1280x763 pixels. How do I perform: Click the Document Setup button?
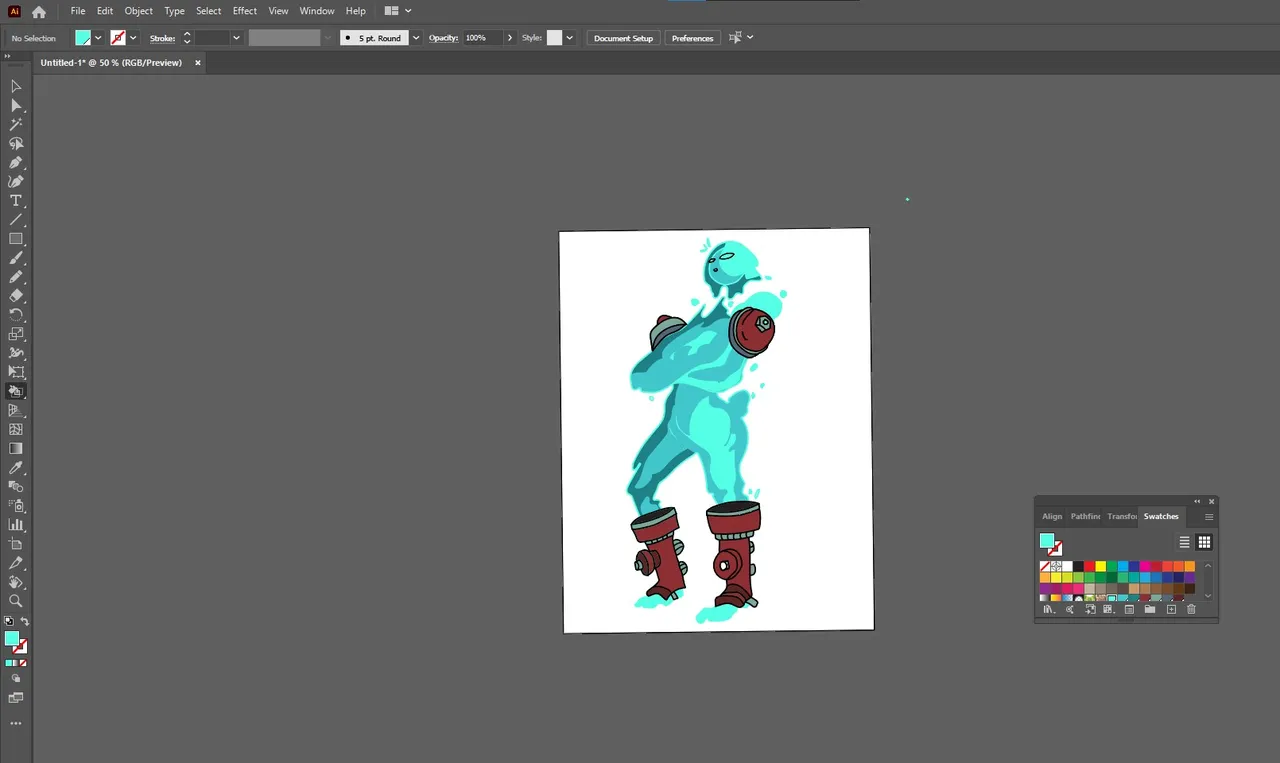(x=623, y=38)
